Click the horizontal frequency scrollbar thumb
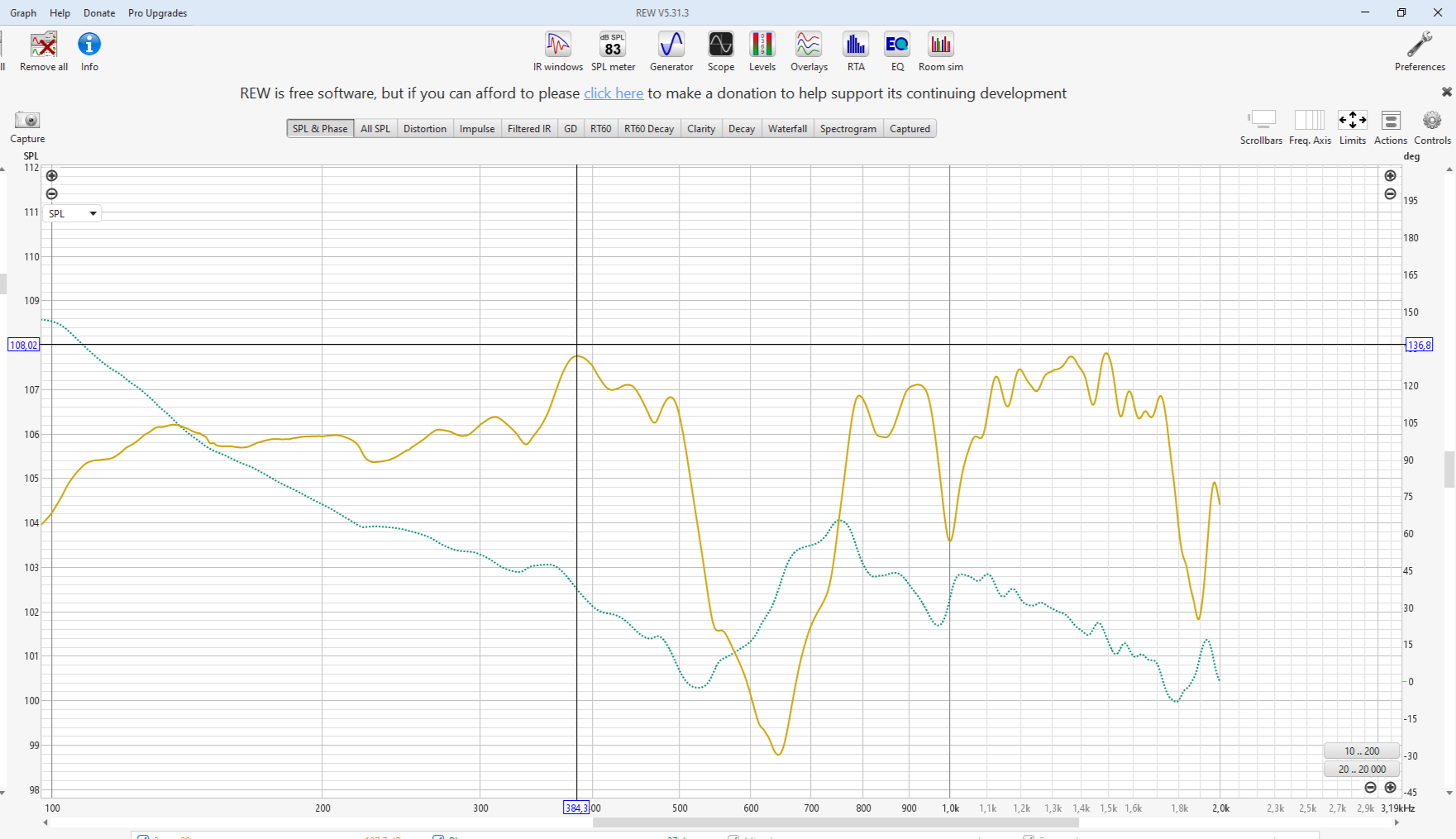 (x=836, y=822)
